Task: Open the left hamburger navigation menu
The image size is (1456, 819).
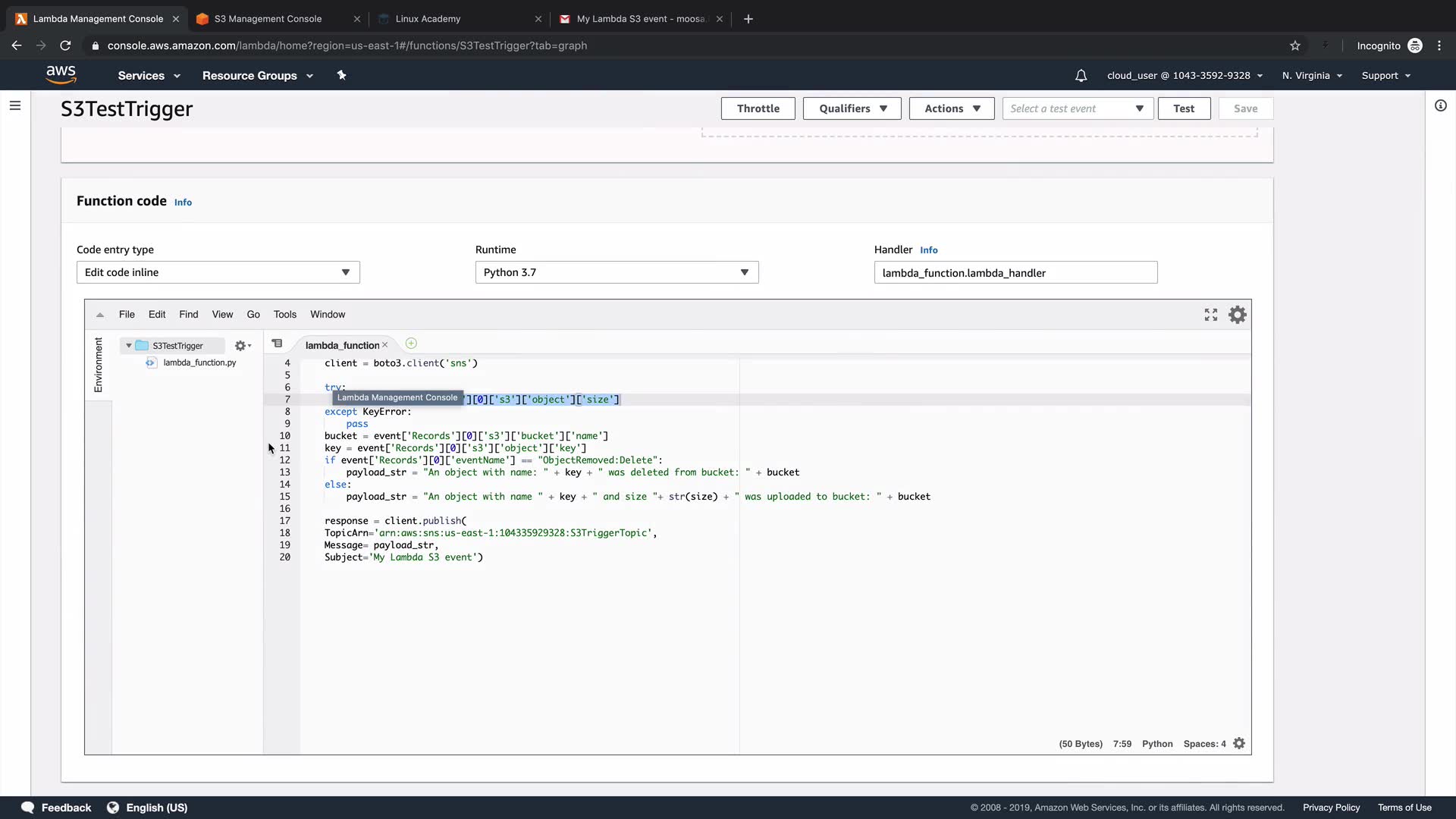Action: (x=15, y=105)
